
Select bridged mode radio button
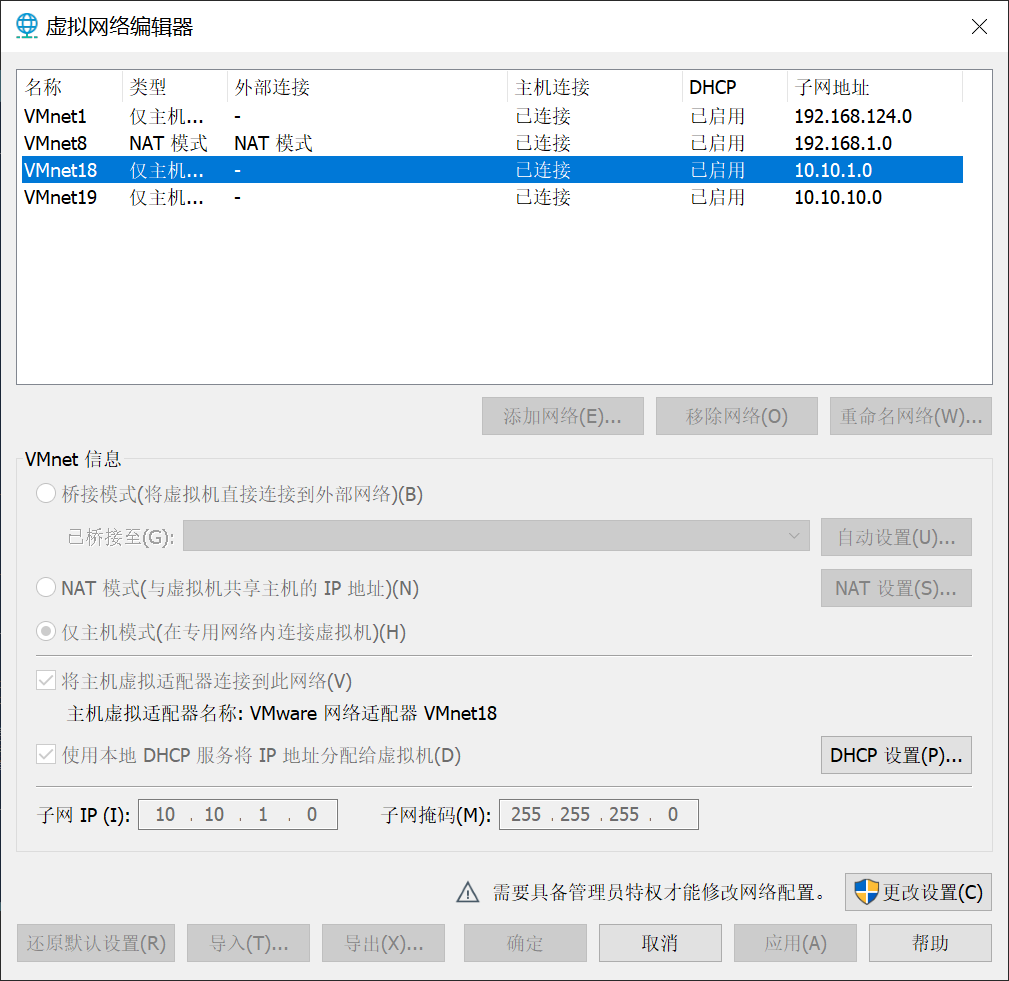point(46,494)
